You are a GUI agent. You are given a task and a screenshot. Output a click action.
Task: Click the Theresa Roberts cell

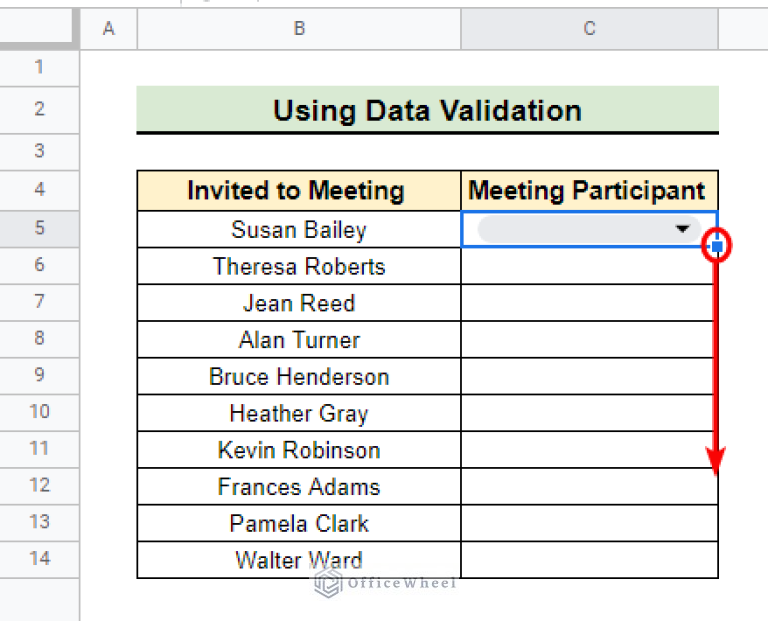pyautogui.click(x=299, y=266)
